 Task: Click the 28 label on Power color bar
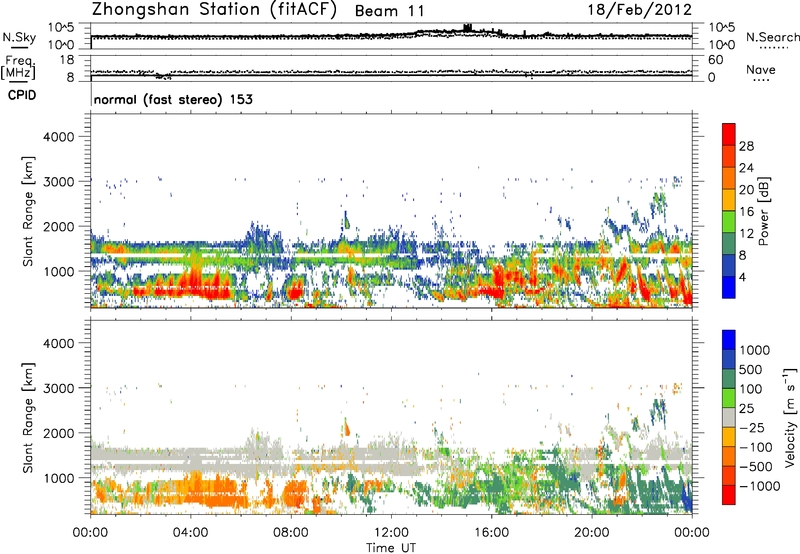(746, 146)
